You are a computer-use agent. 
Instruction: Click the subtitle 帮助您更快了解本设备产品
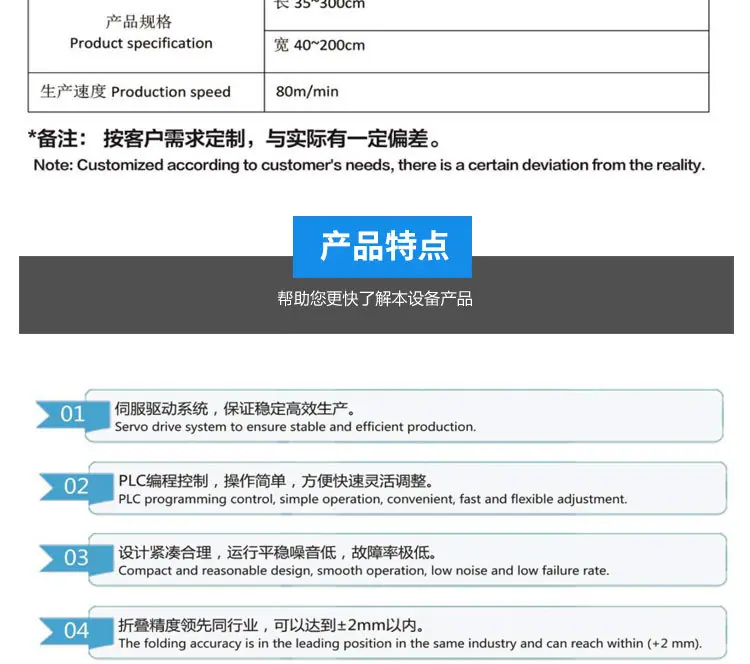375,299
